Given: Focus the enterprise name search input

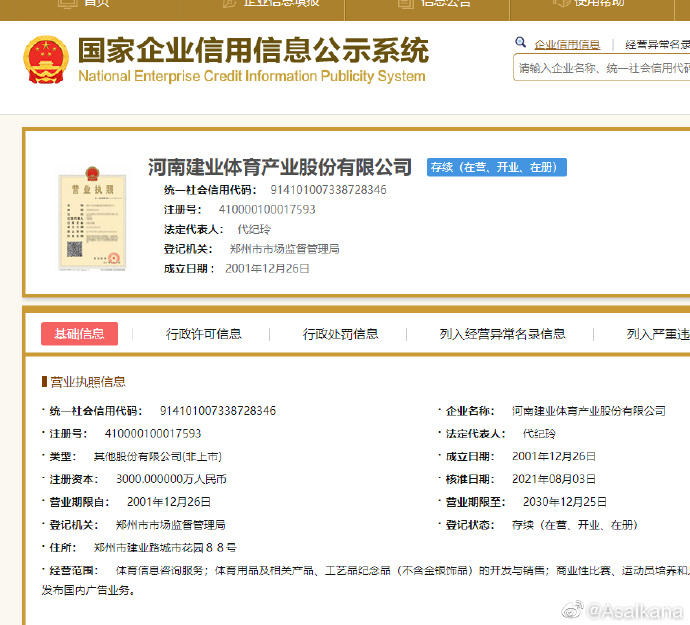Looking at the screenshot, I should point(602,68).
